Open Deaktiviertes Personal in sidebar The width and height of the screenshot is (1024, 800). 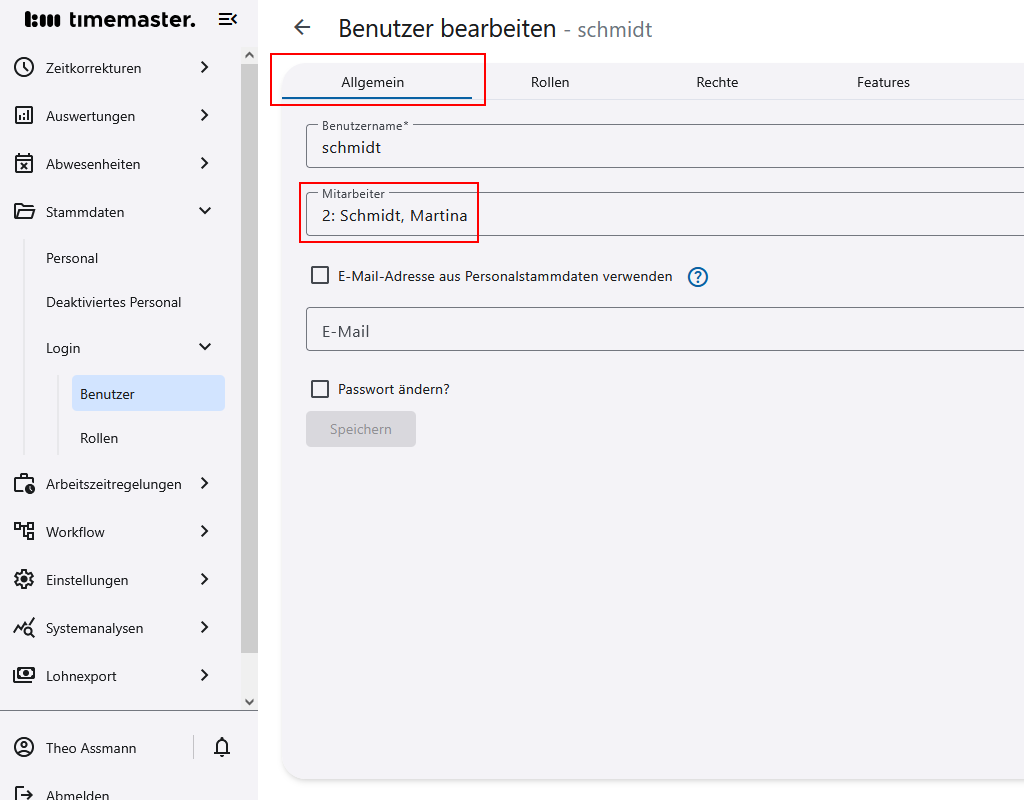pos(114,302)
